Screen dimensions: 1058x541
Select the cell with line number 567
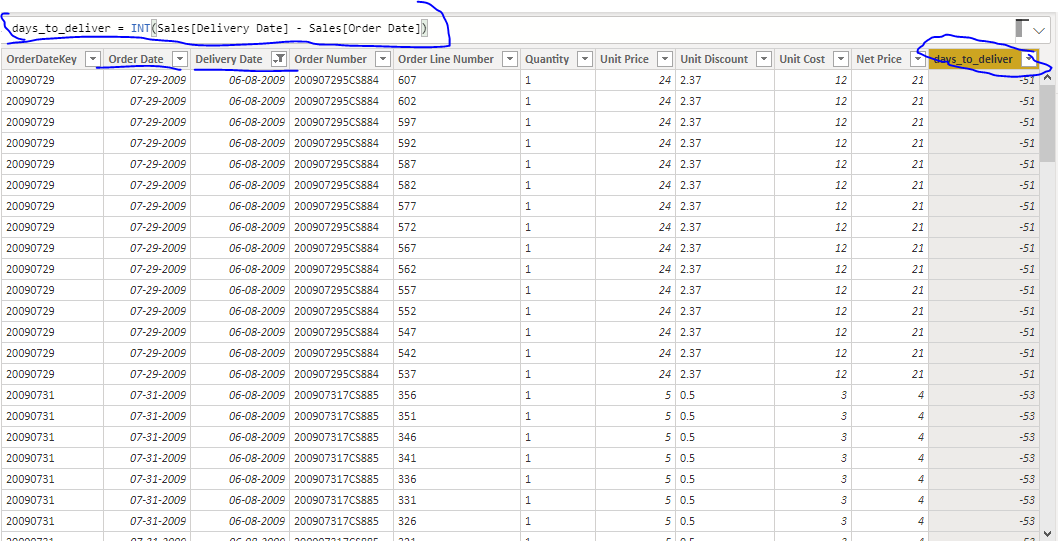point(457,248)
